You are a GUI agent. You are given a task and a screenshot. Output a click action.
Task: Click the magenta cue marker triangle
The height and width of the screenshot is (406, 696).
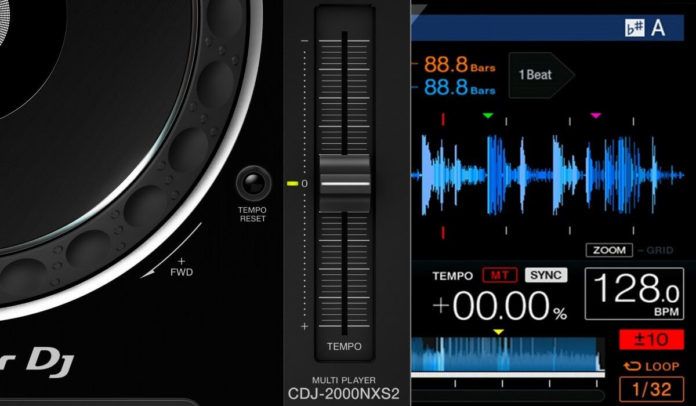pyautogui.click(x=596, y=115)
